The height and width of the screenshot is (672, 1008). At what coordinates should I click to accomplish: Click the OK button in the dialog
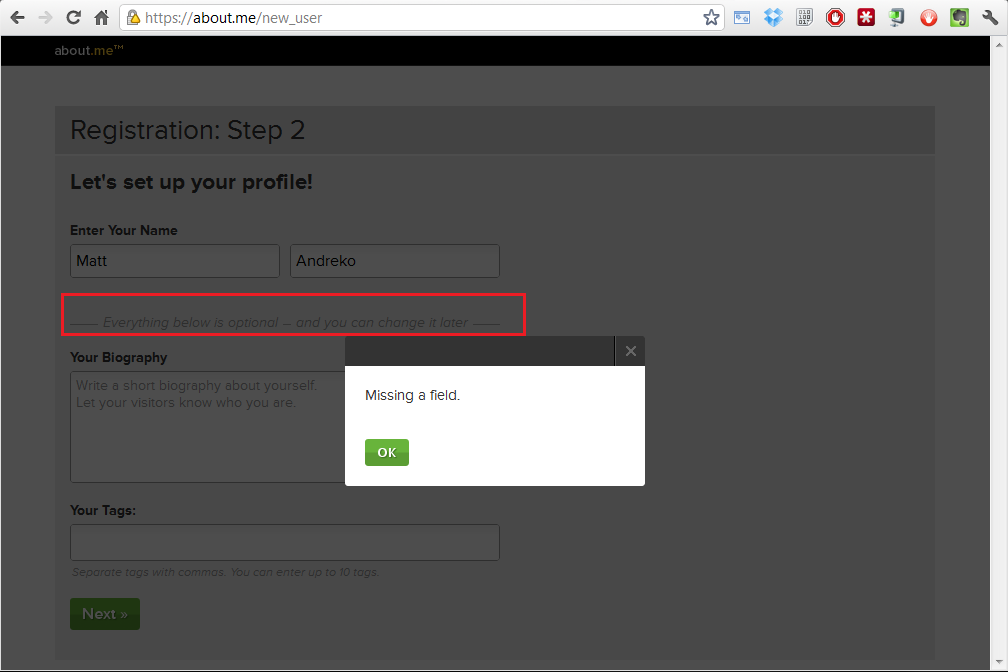386,453
